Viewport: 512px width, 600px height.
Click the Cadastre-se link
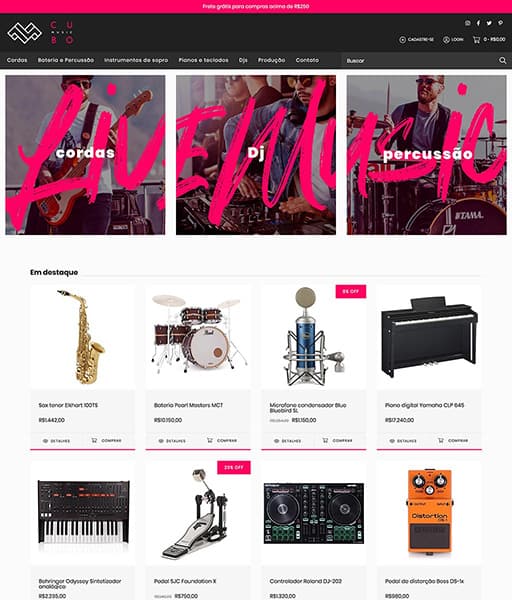[x=416, y=39]
